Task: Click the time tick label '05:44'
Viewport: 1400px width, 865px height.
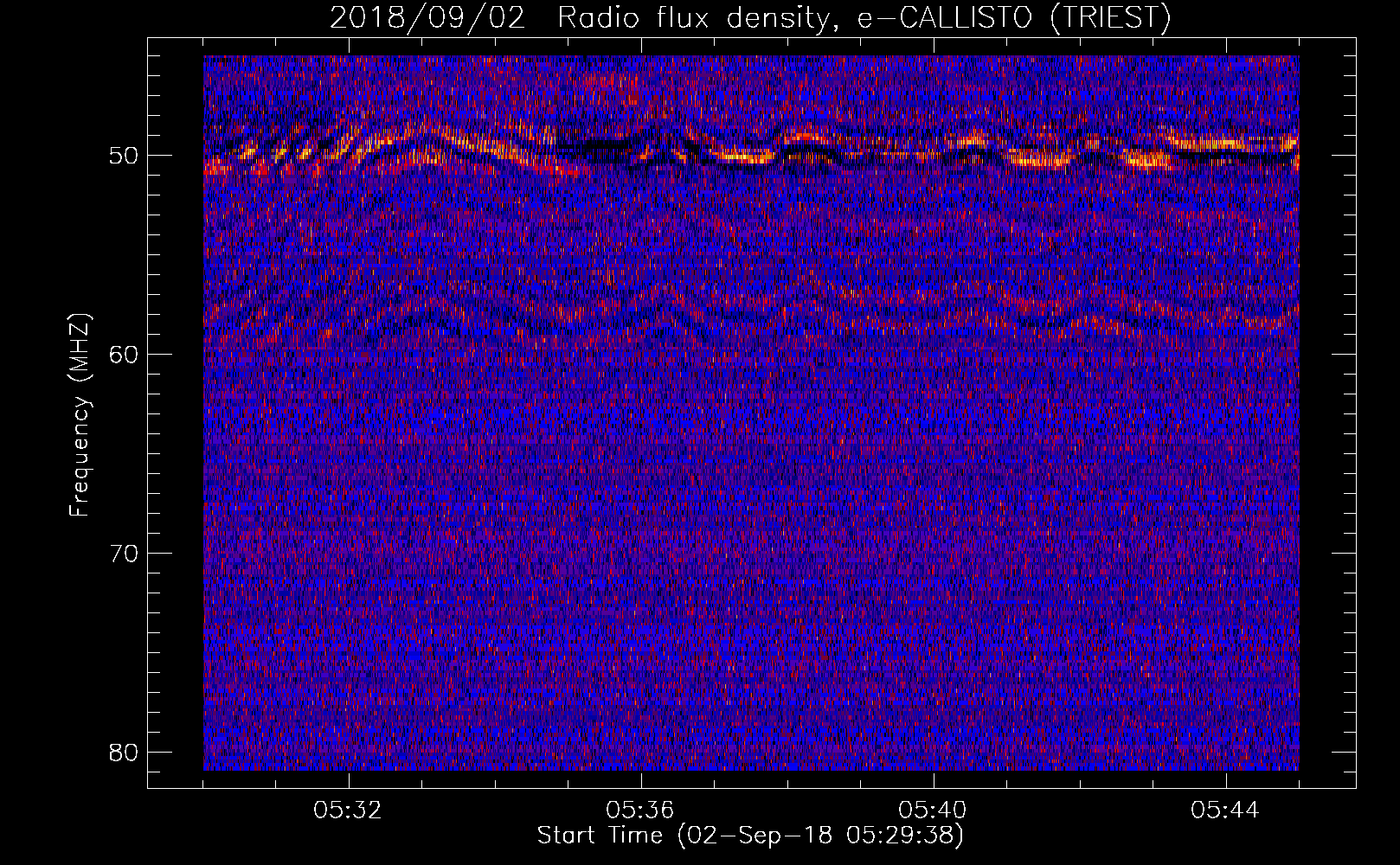Action: click(x=1225, y=811)
